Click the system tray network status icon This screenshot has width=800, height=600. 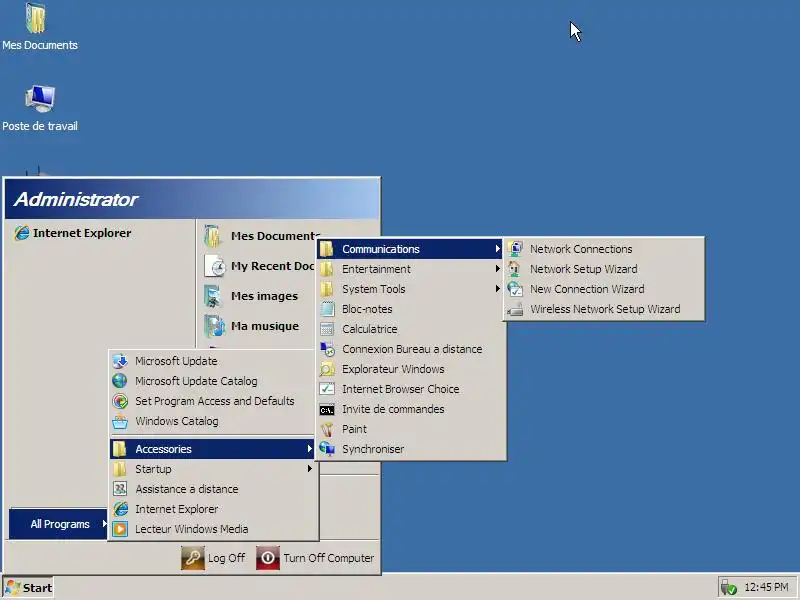tap(728, 588)
